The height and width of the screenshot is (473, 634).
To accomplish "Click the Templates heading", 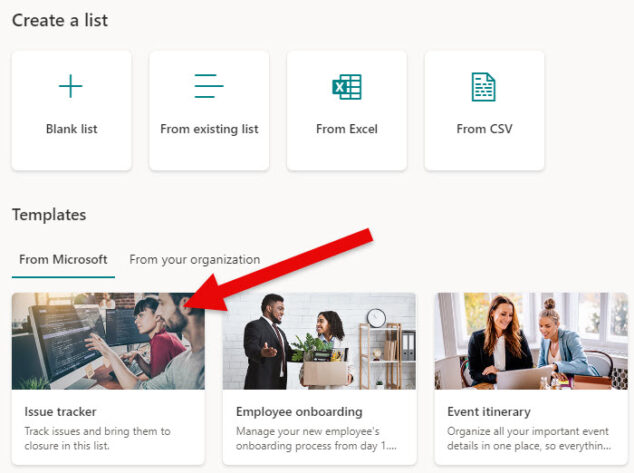I will (49, 215).
